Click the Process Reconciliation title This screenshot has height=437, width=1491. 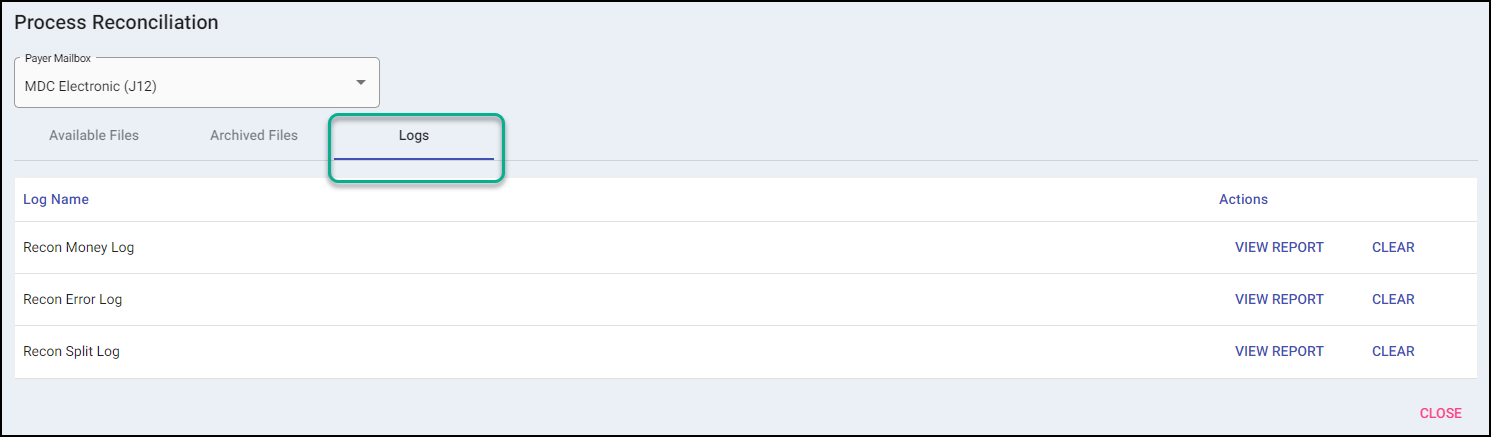coord(116,21)
